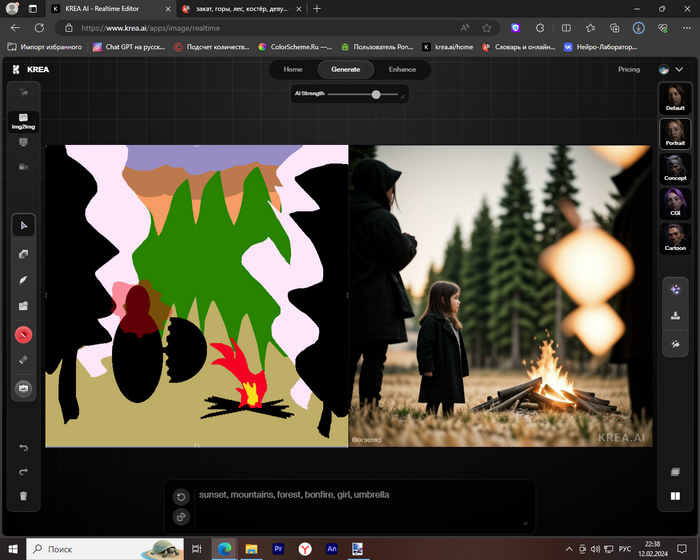Go to the Home tab
The image size is (700, 560).
[x=293, y=69]
